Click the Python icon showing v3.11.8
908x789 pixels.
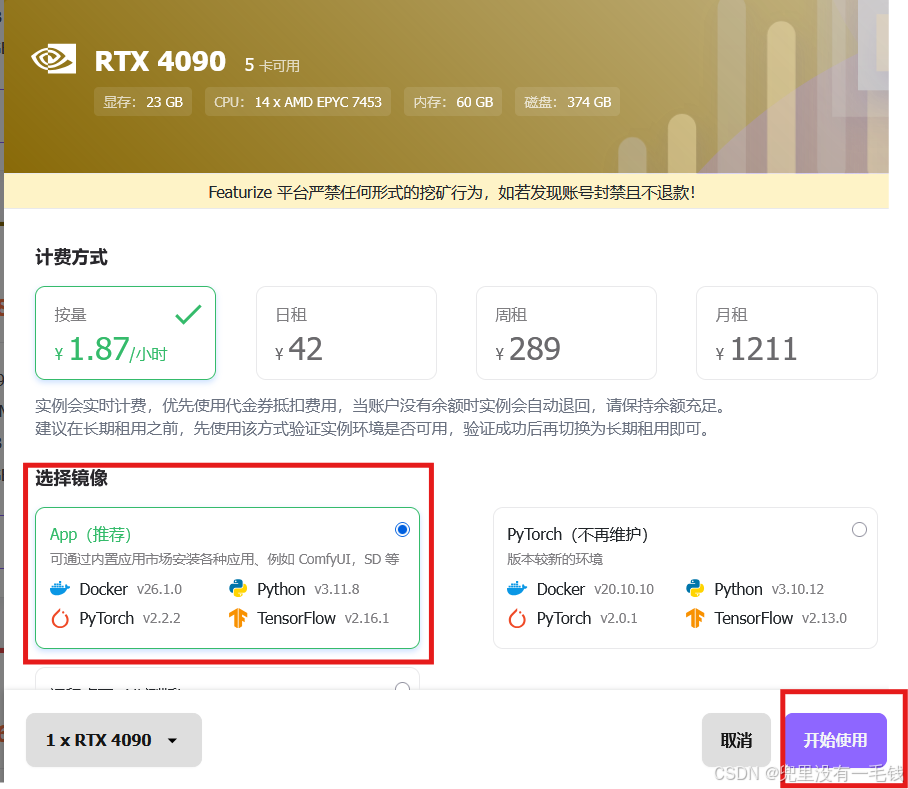pos(239,589)
